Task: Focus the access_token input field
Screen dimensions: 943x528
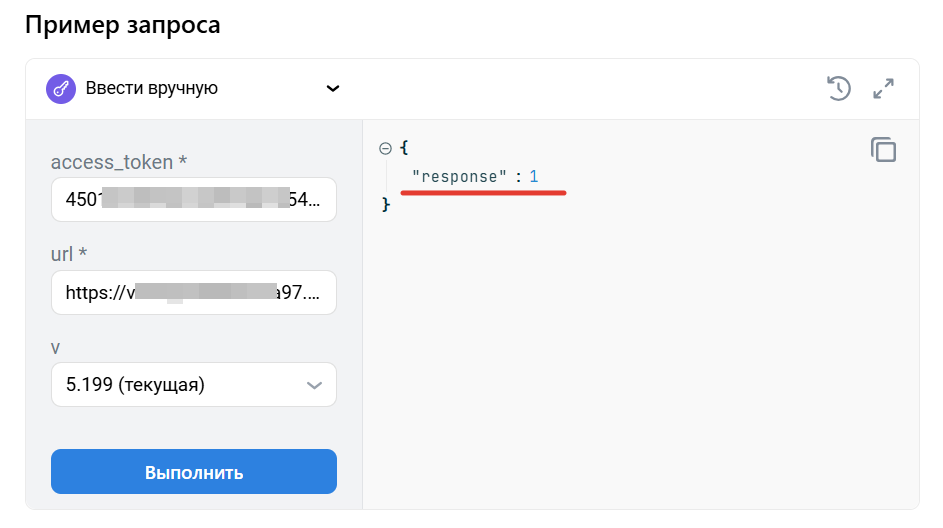Action: point(194,199)
